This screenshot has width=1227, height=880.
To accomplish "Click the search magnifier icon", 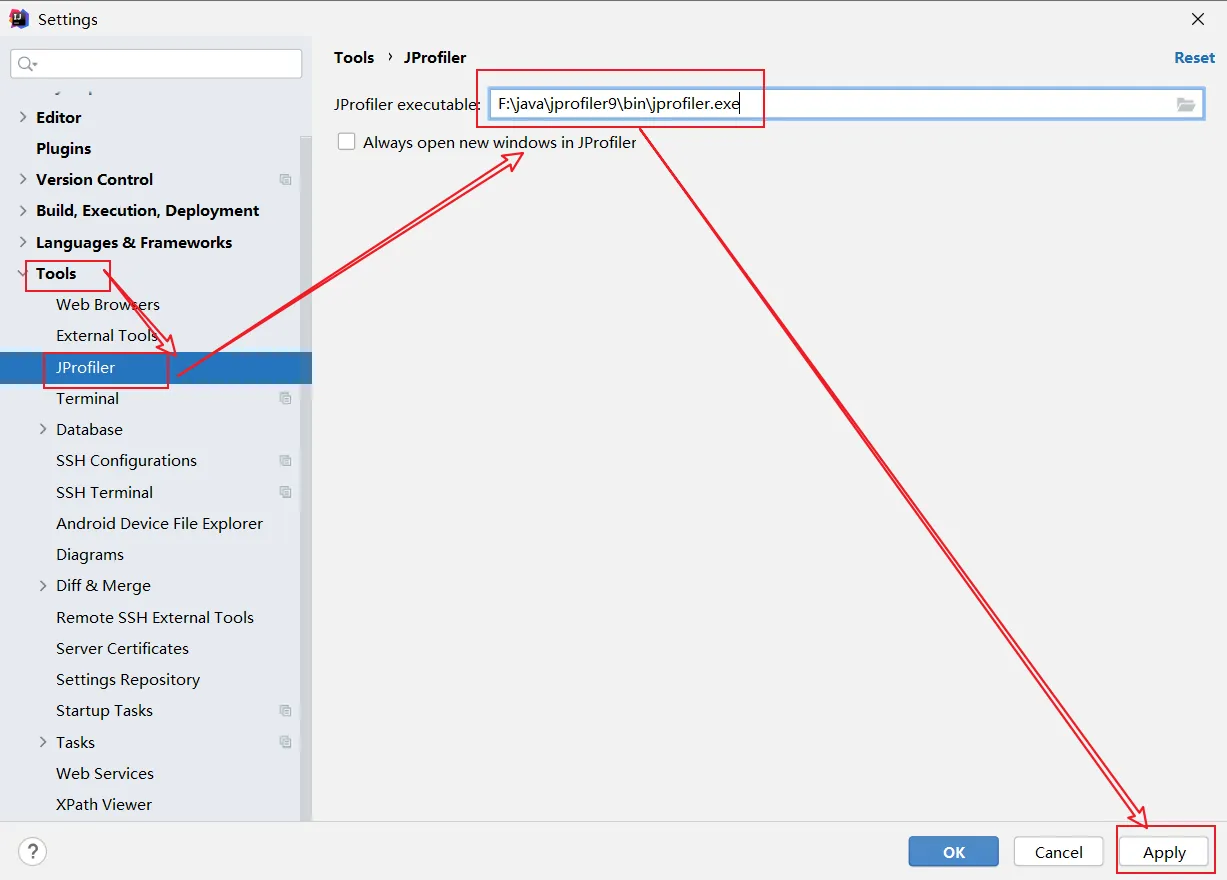I will [x=26, y=64].
